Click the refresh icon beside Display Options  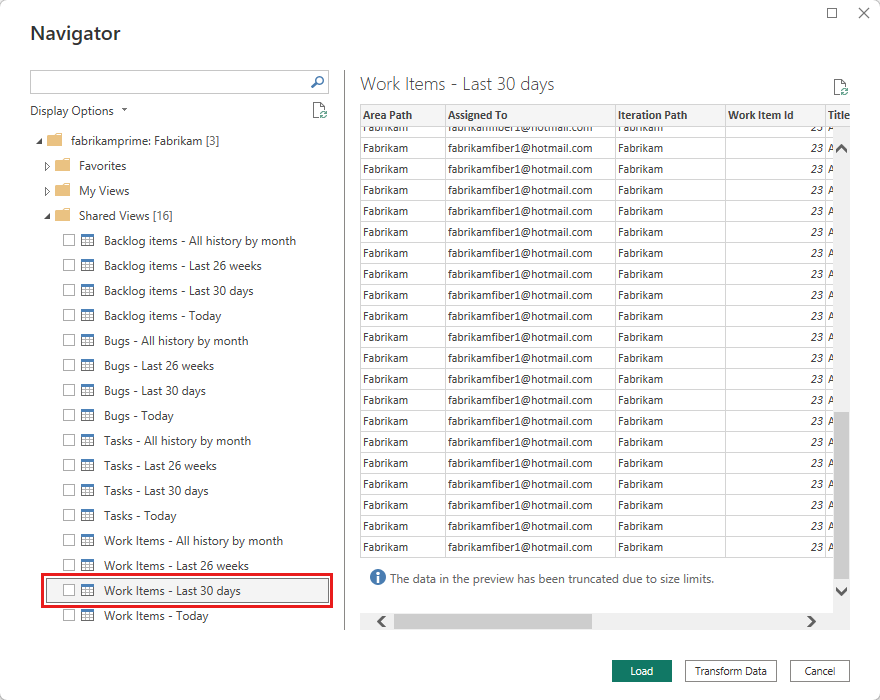coord(320,111)
